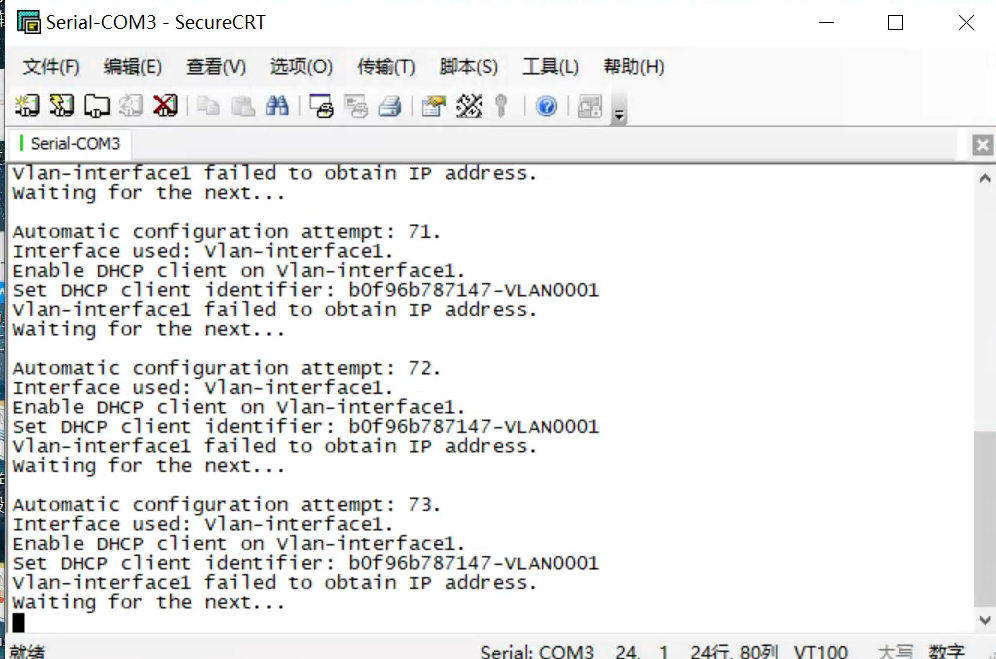Open the 选项(O) menu

pyautogui.click(x=301, y=67)
